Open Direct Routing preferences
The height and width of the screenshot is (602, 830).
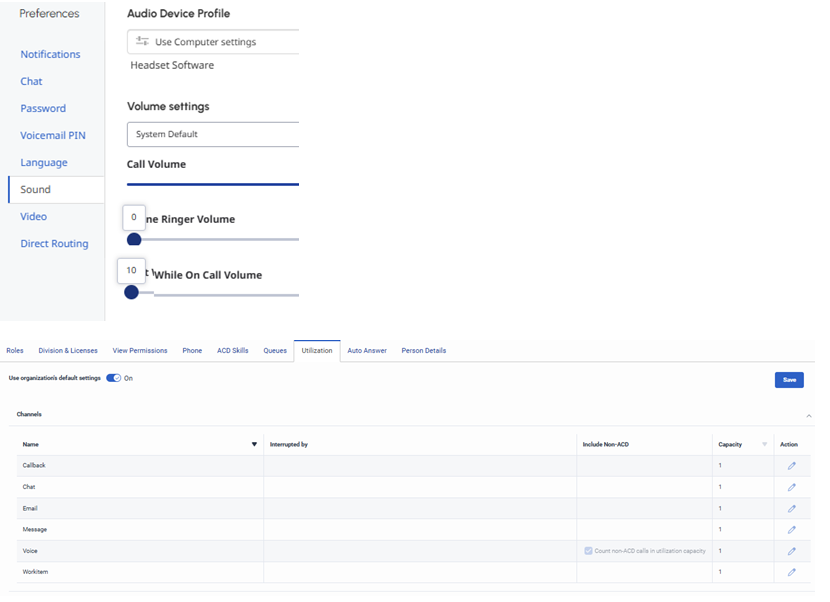click(x=54, y=244)
